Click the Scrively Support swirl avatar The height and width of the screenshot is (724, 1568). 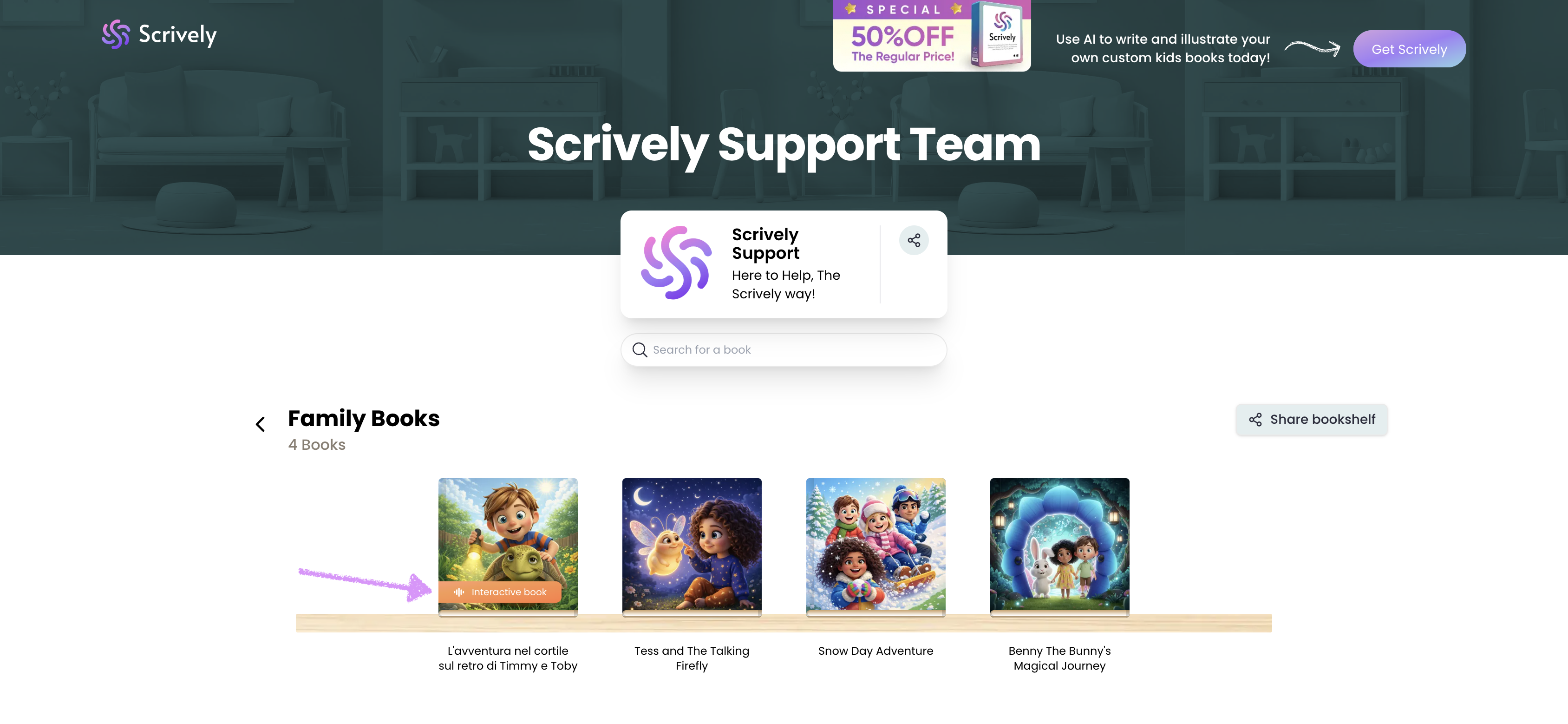(x=676, y=263)
